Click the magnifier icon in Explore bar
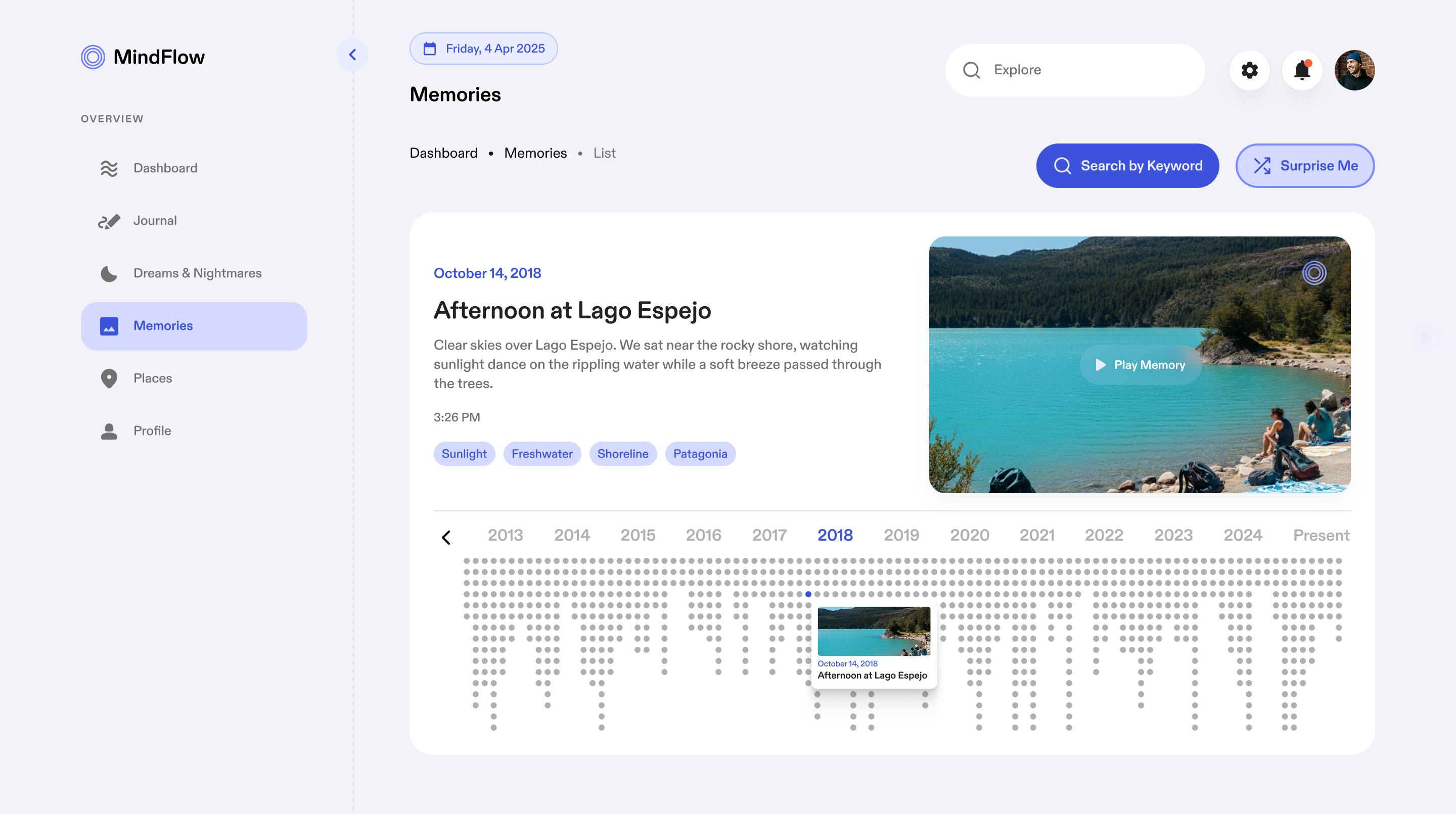Screen dimensions: 1456x814 tap(972, 70)
